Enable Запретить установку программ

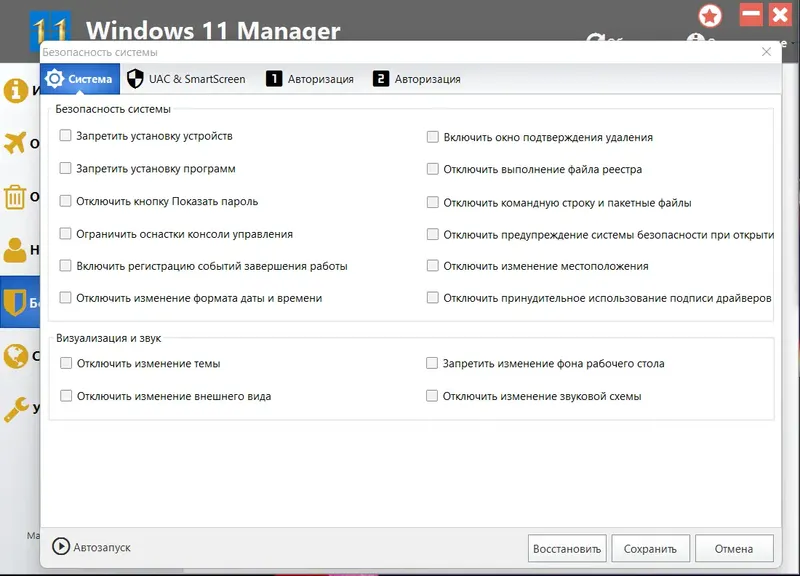pos(65,168)
